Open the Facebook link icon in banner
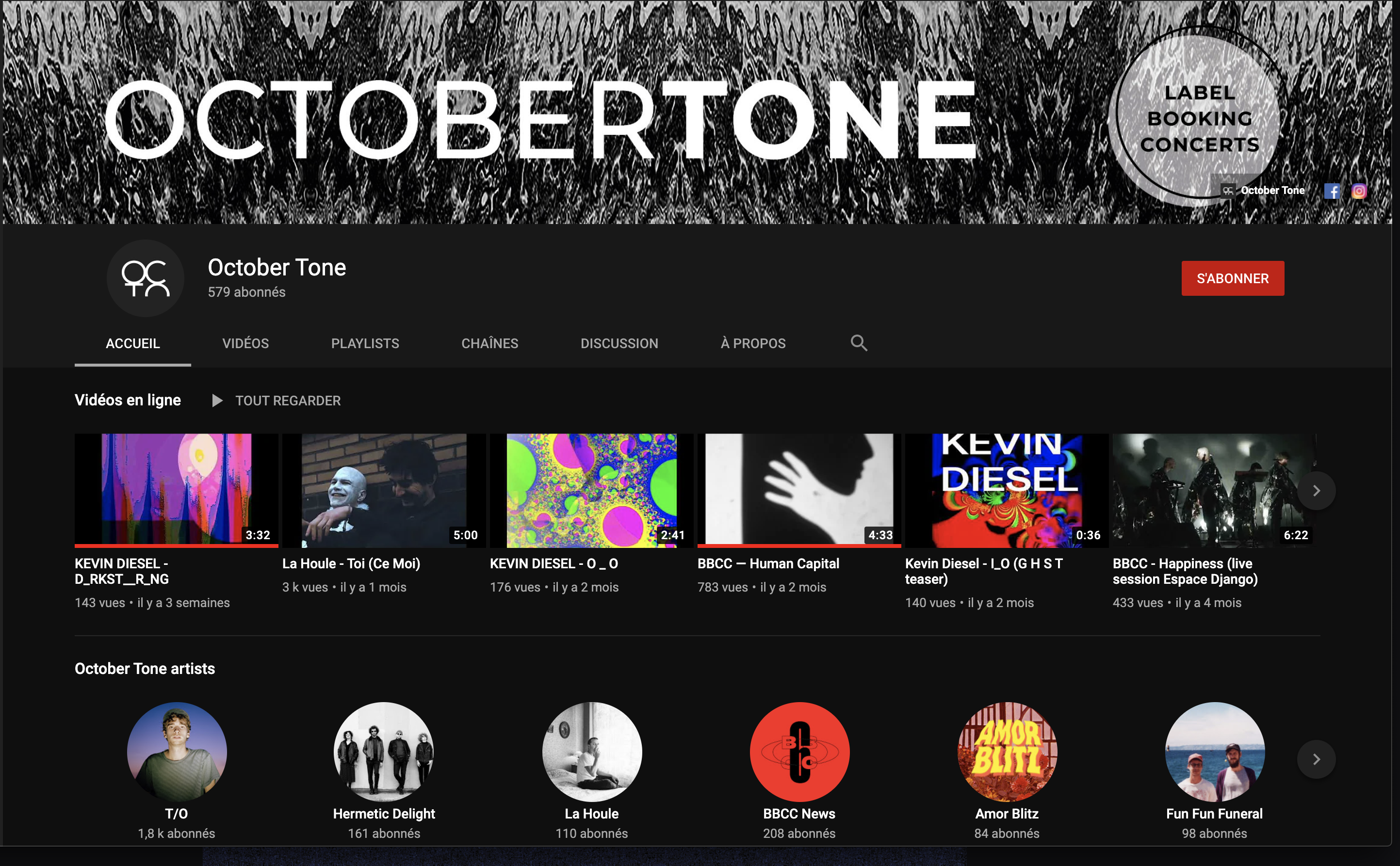Screen dimensions: 1400x866 [1332, 191]
